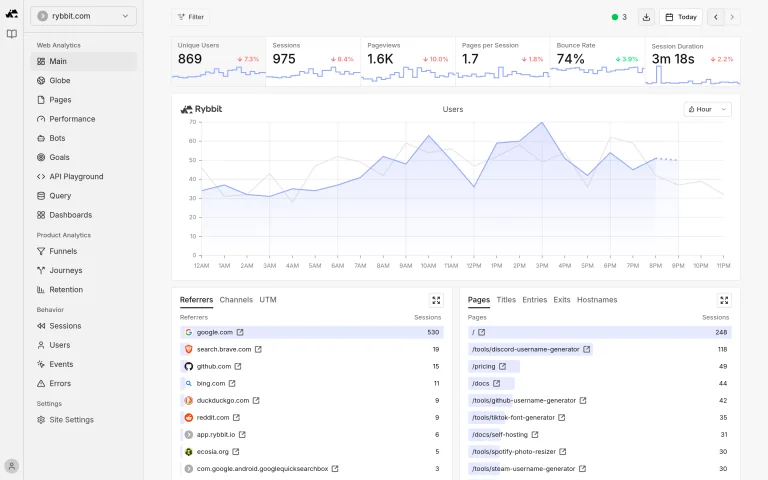The height and width of the screenshot is (480, 768).
Task: Open the Query section
Action: tap(83, 195)
